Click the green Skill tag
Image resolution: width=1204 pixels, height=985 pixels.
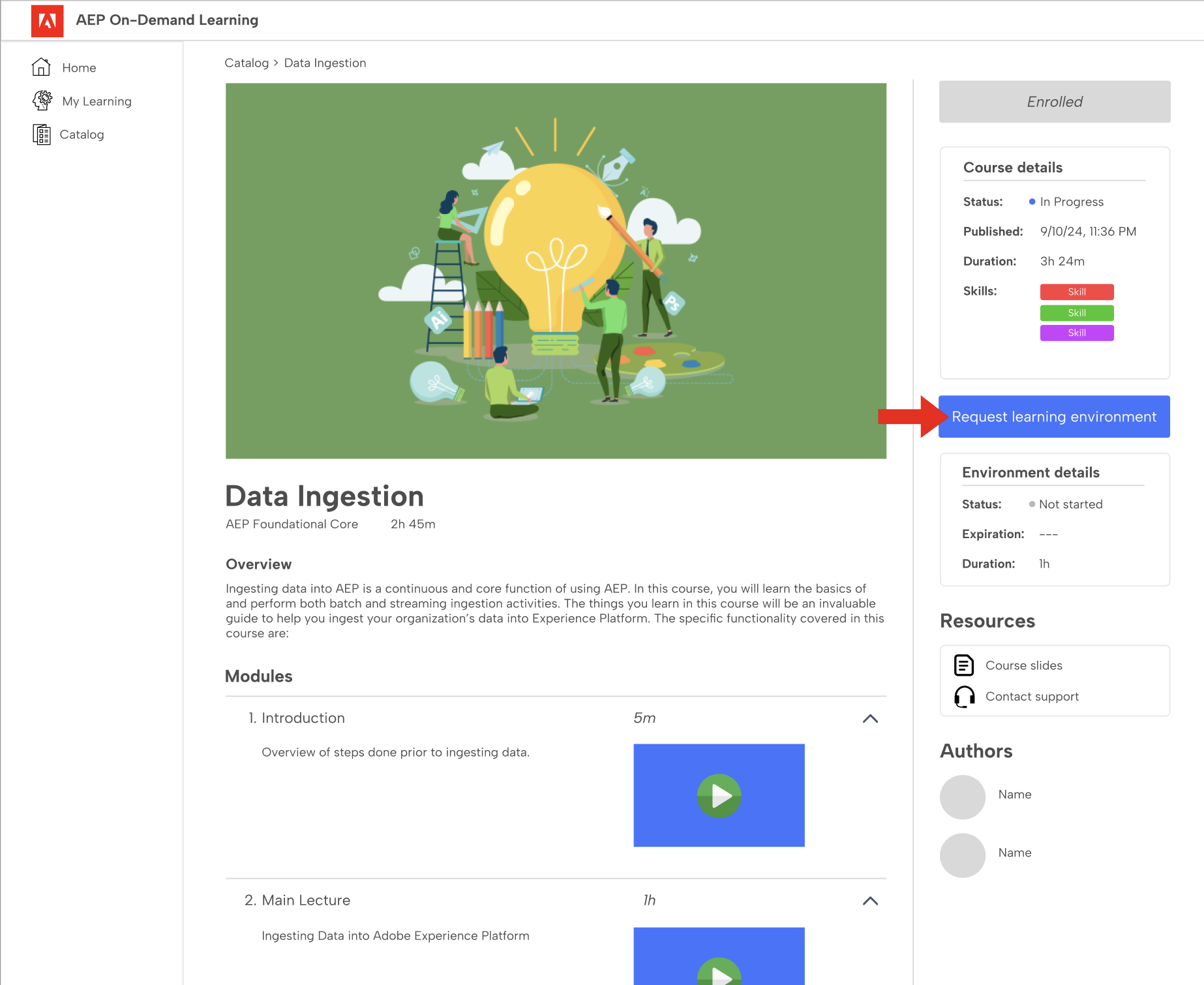click(x=1077, y=312)
